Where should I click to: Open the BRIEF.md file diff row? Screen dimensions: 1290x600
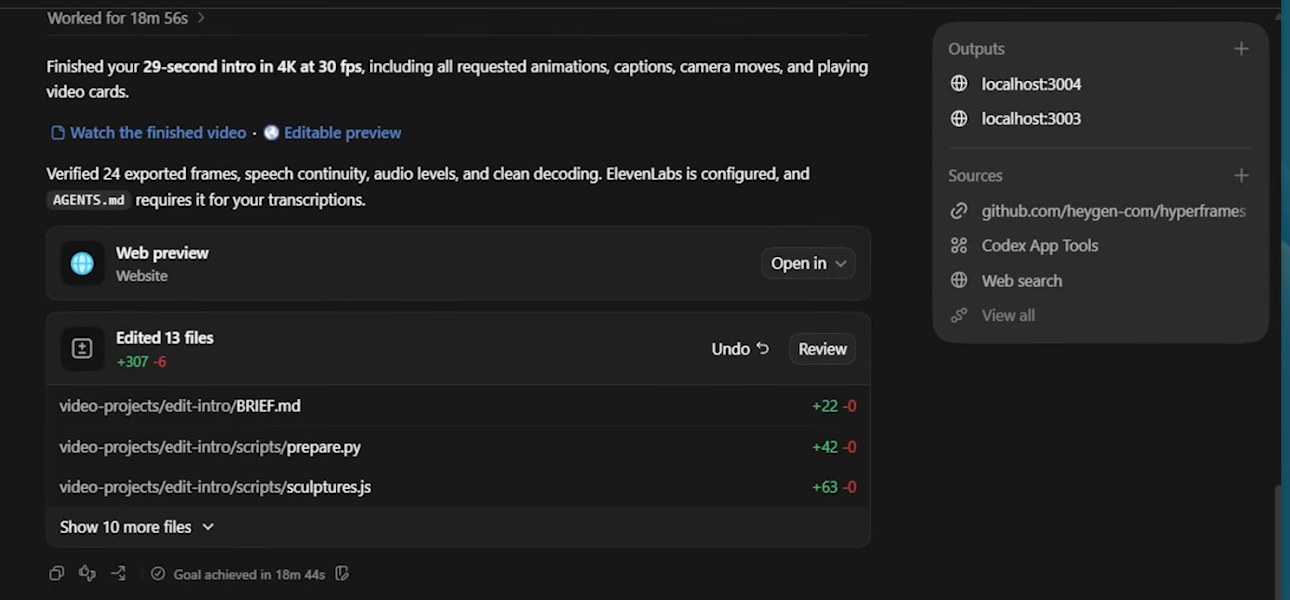click(458, 406)
